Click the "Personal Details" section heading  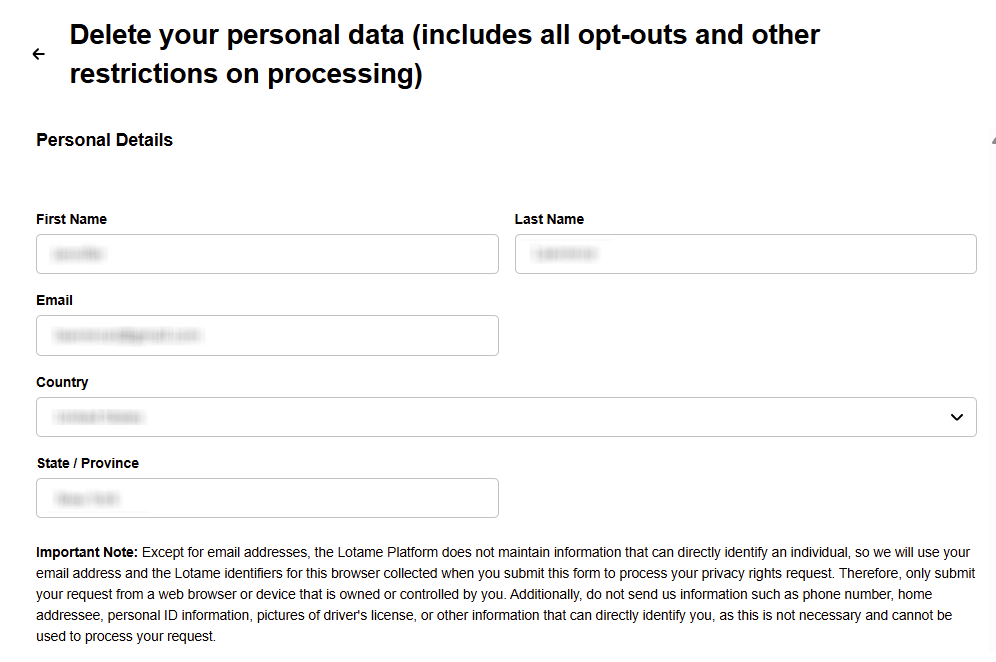click(x=104, y=140)
